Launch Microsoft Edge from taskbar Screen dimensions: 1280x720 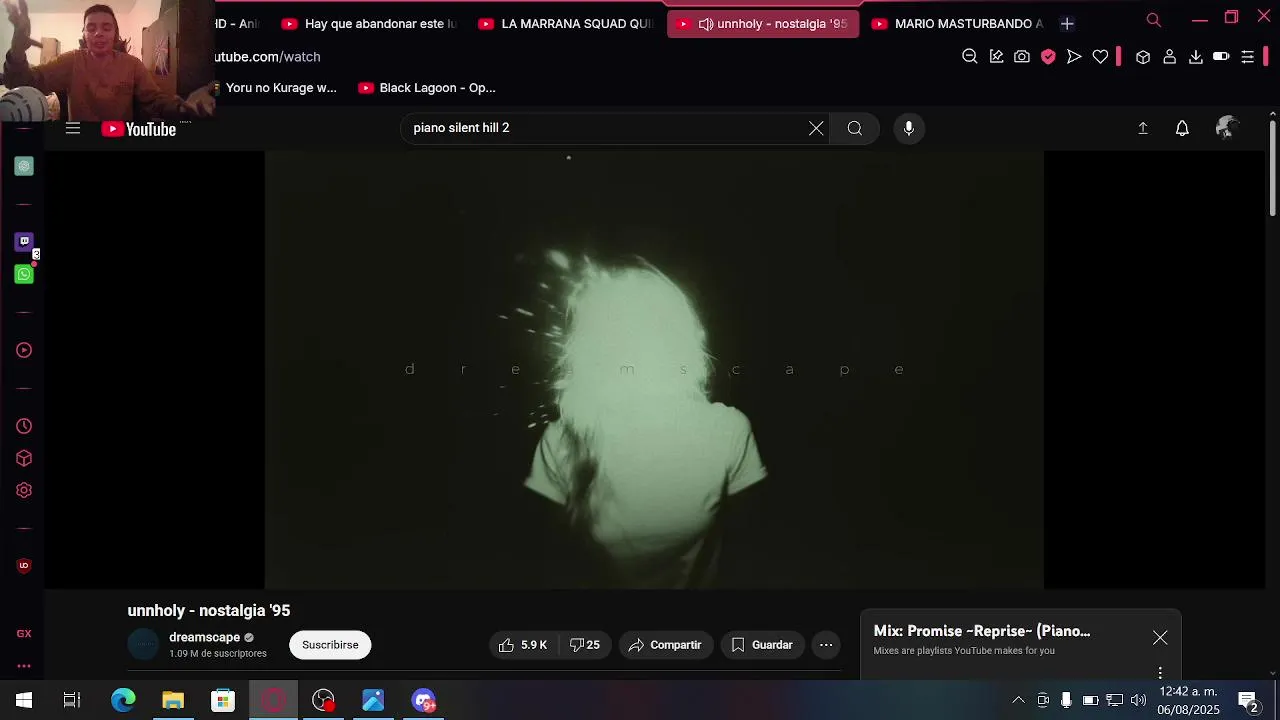[123, 700]
